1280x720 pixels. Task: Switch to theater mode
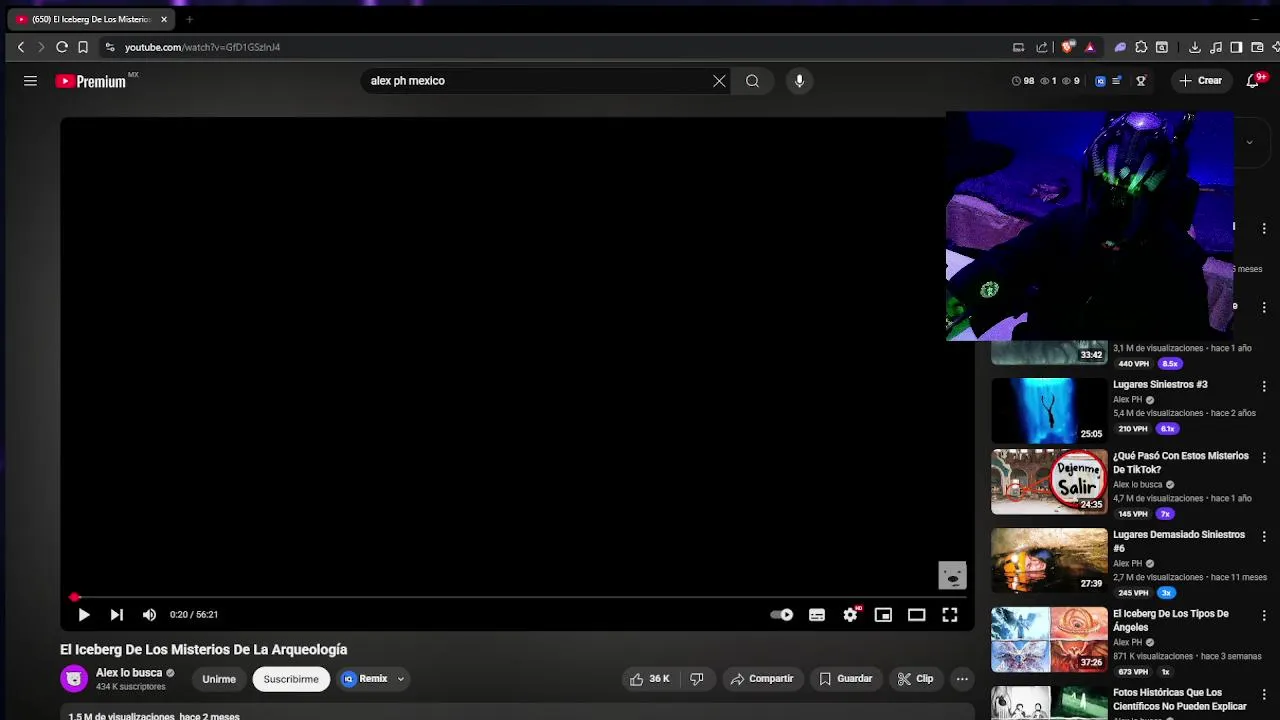916,615
